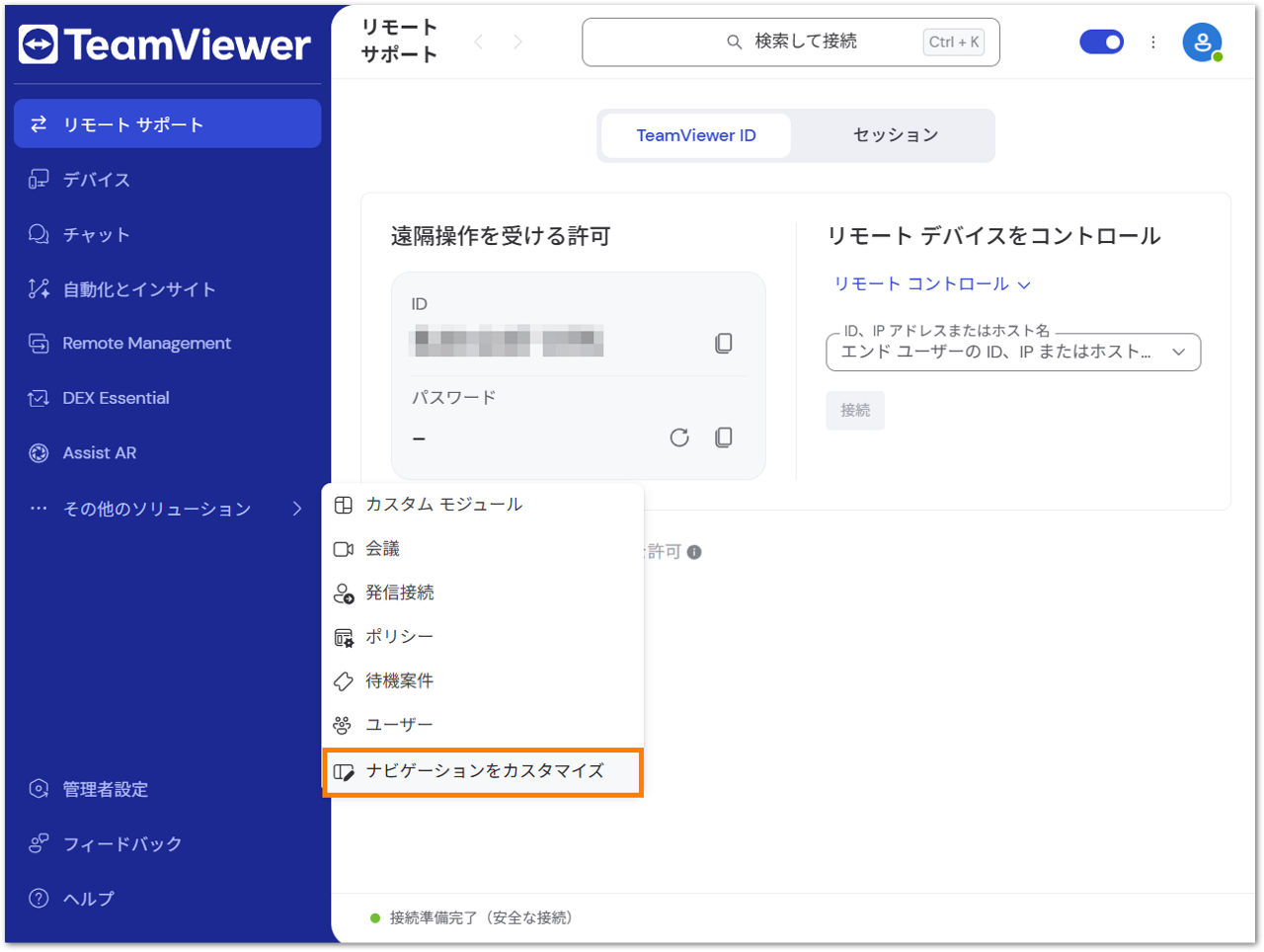This screenshot has width=1264, height=952.
Task: Open デバイス in the sidebar
Action: 168,180
